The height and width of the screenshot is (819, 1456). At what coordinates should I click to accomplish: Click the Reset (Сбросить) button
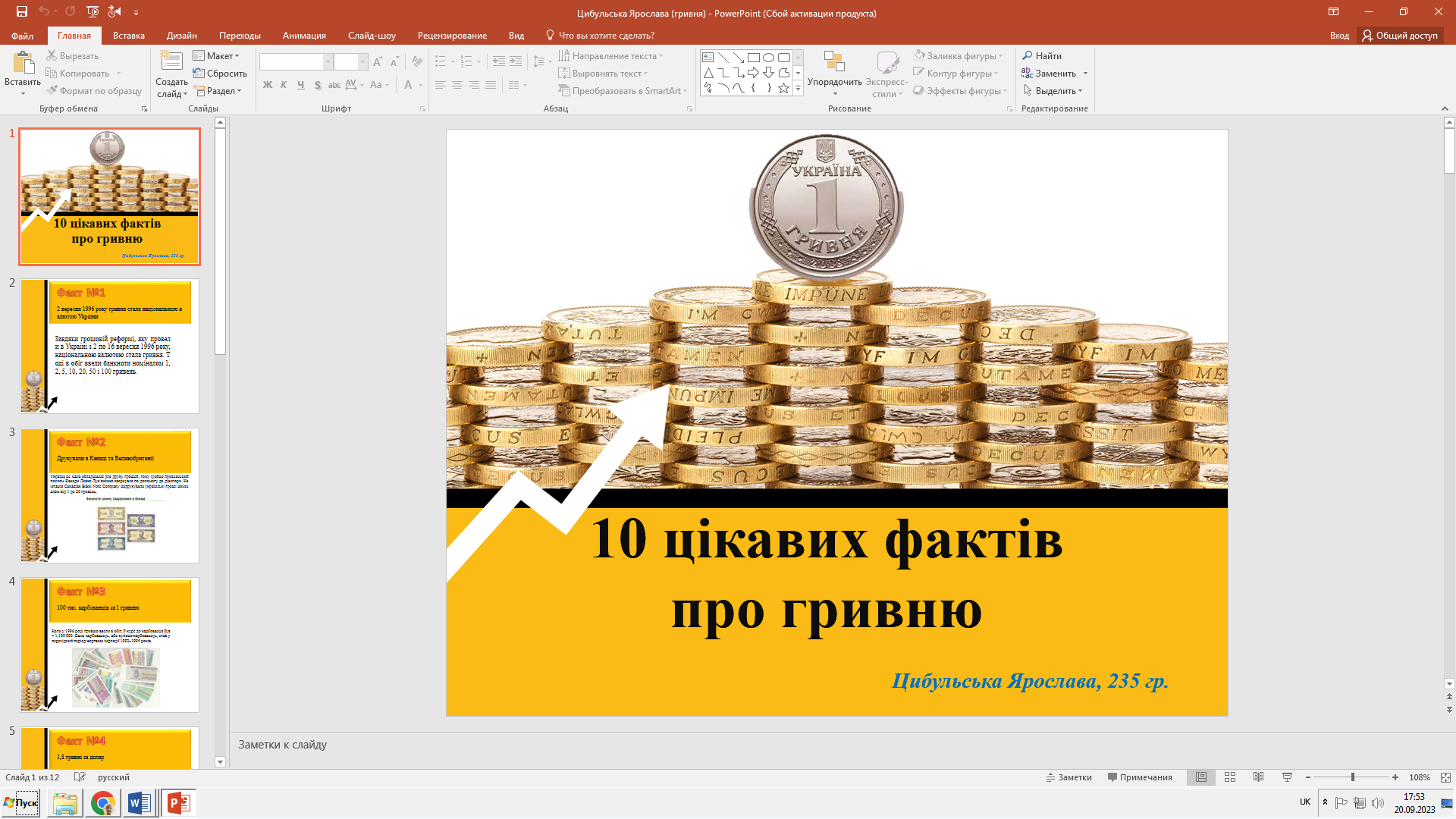[221, 73]
